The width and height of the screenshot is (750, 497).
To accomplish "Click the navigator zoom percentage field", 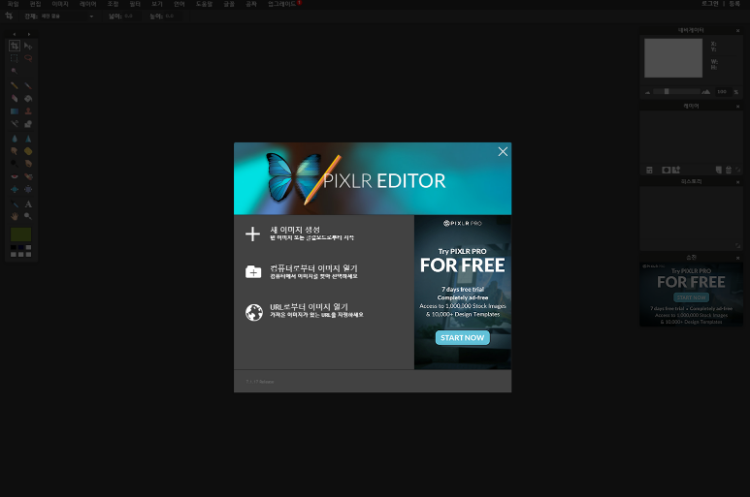I will pos(722,91).
